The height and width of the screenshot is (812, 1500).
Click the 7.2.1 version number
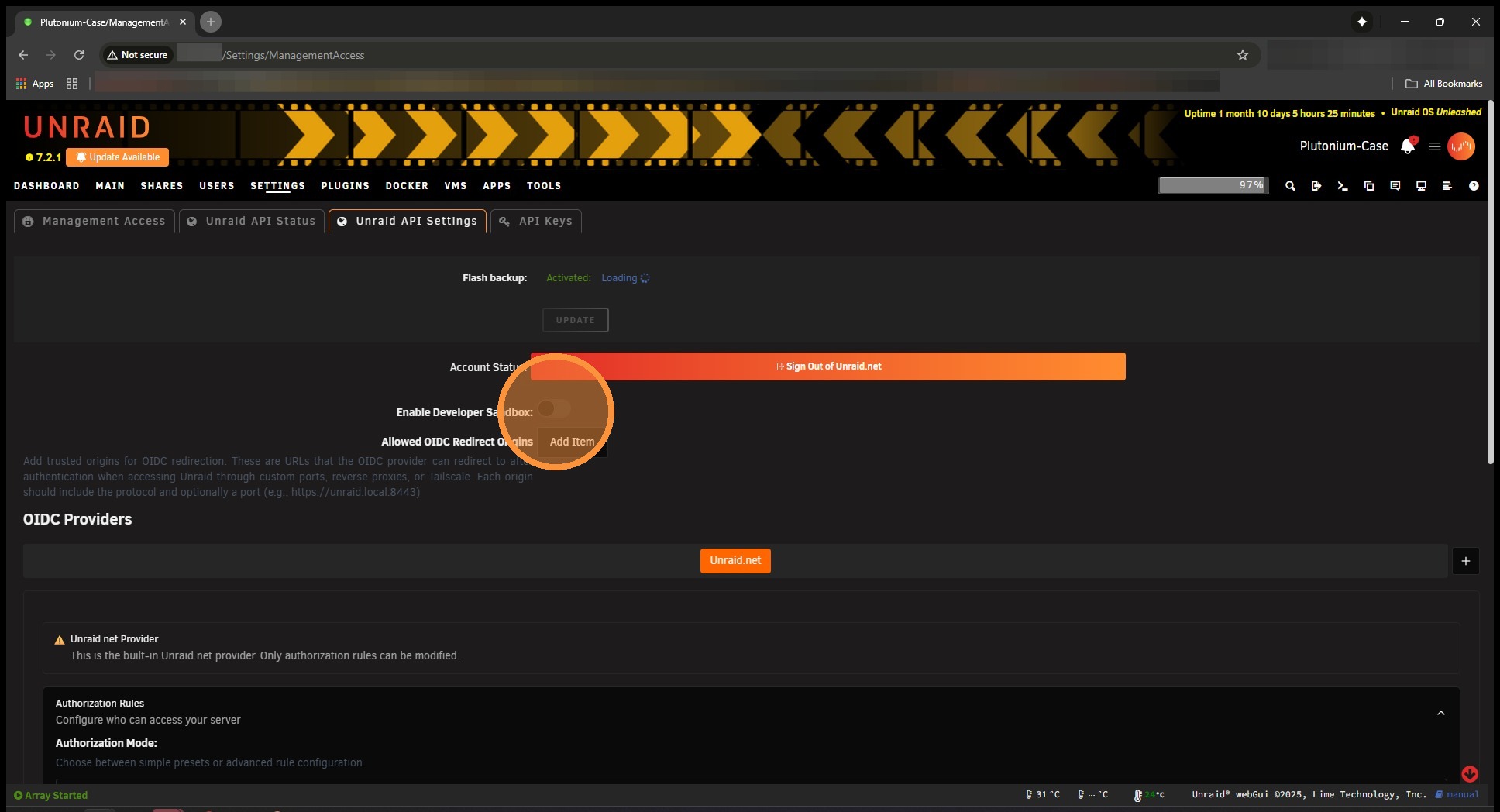[x=49, y=157]
